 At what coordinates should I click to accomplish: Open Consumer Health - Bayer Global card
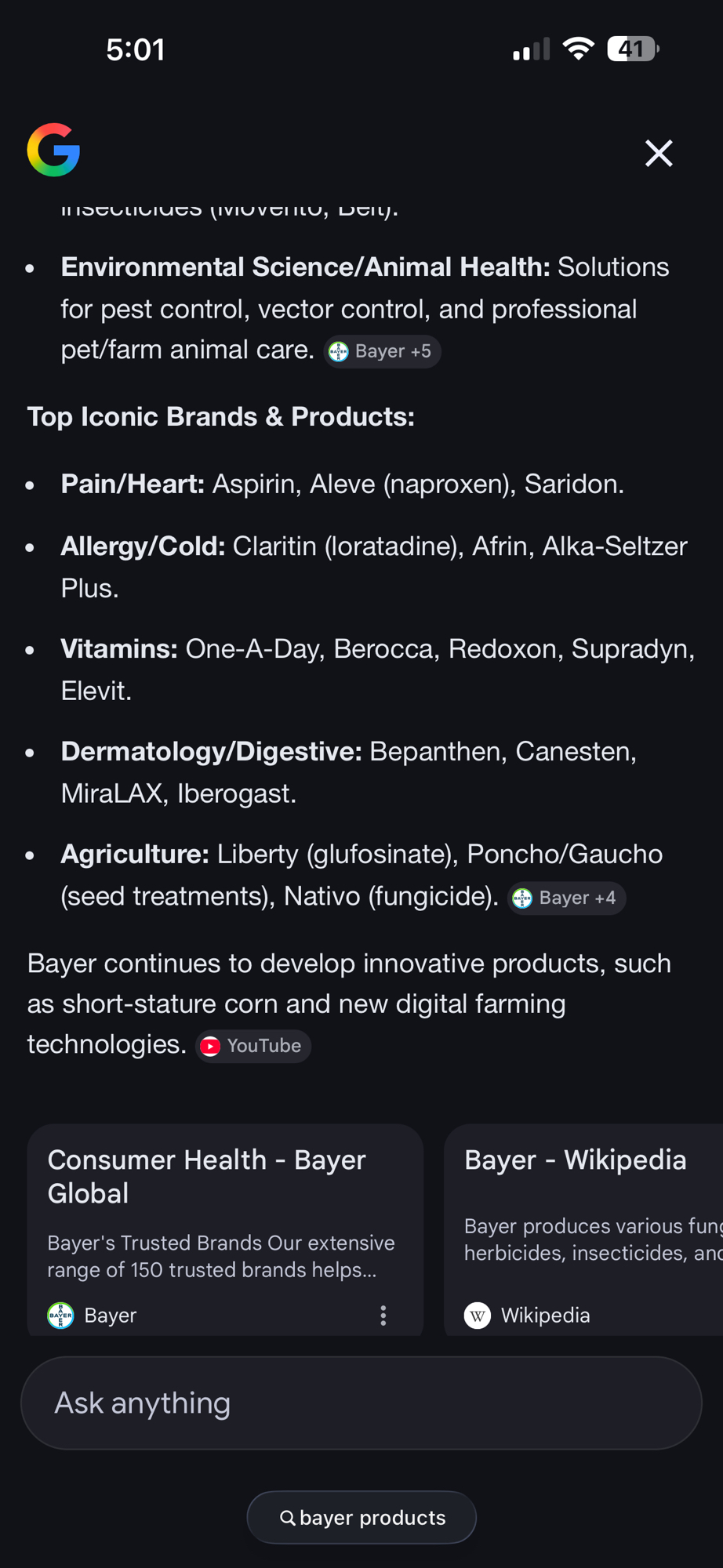click(x=207, y=1176)
